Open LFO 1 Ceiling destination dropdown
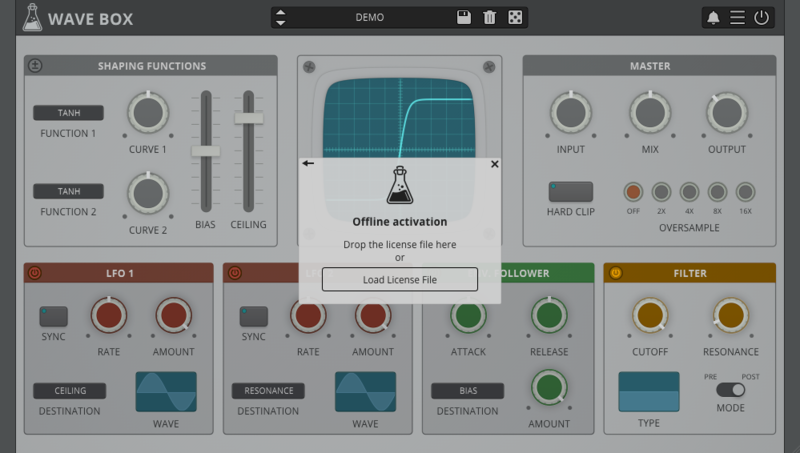800x453 pixels. (70, 391)
